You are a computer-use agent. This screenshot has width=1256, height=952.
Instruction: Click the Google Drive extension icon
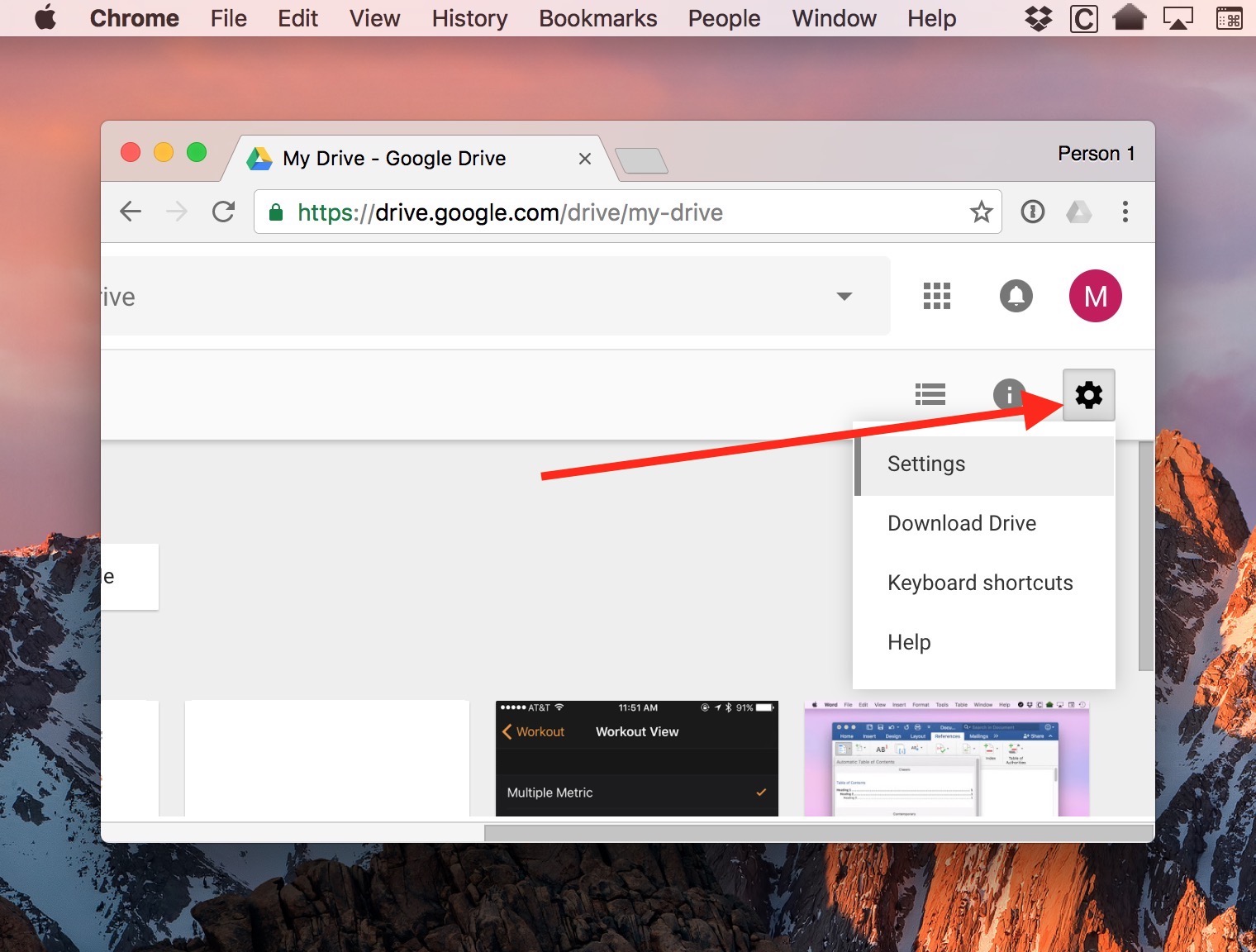[1079, 212]
